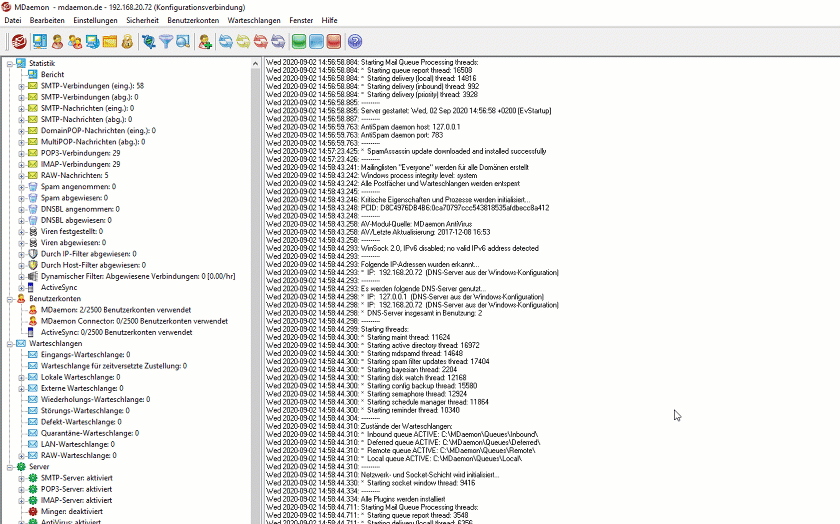Click the orange mail folder toolbar icon
The height and width of the screenshot is (524, 840).
[109, 41]
